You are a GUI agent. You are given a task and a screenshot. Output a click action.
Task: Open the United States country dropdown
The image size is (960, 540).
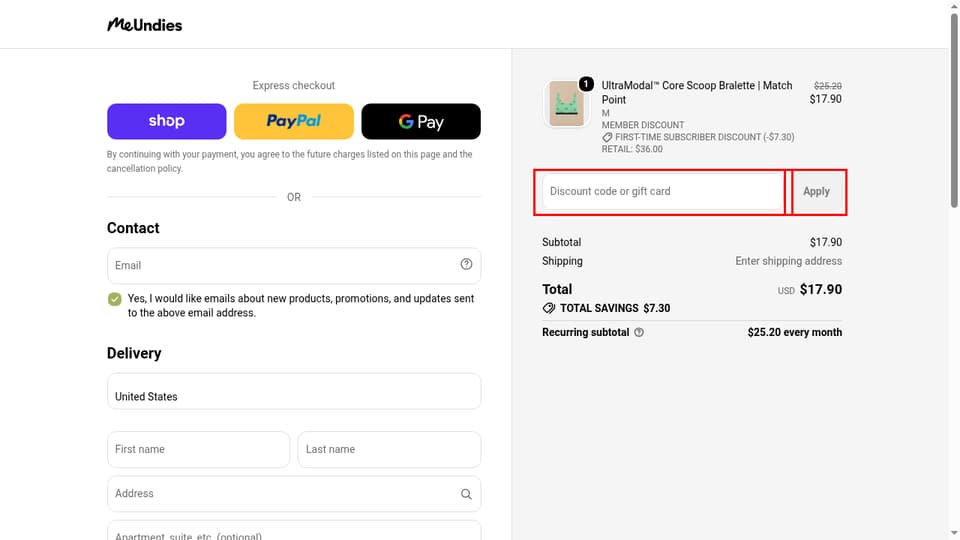pos(294,391)
